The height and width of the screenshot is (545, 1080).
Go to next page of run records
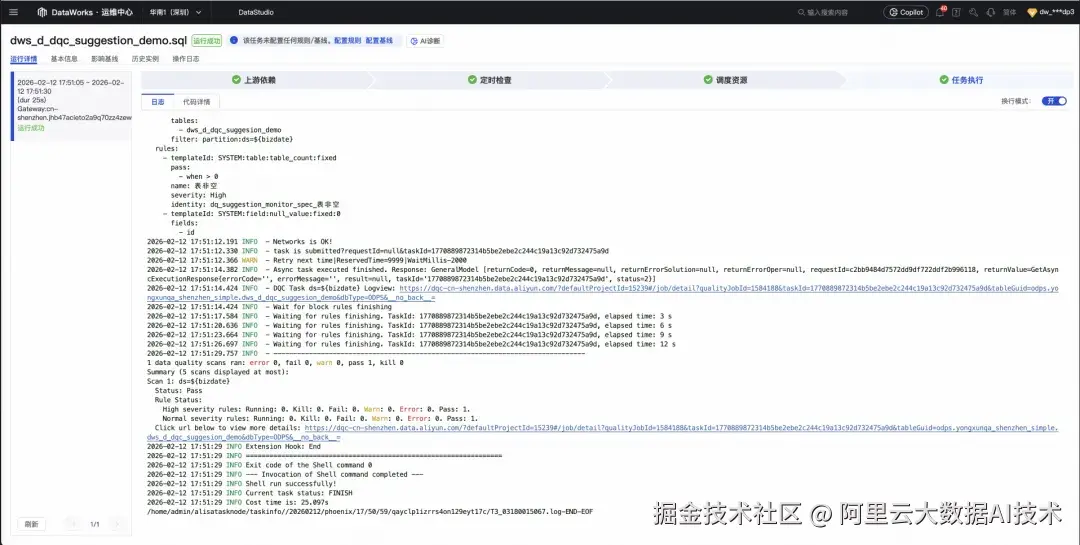point(117,524)
